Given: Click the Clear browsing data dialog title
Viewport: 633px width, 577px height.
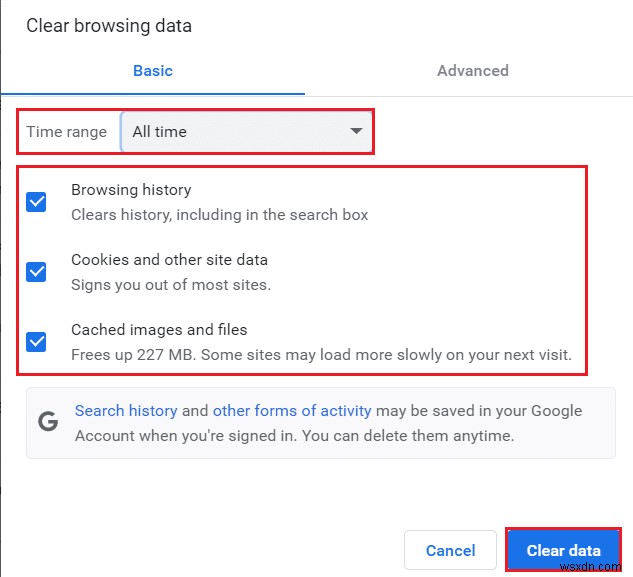Looking at the screenshot, I should click(x=109, y=26).
